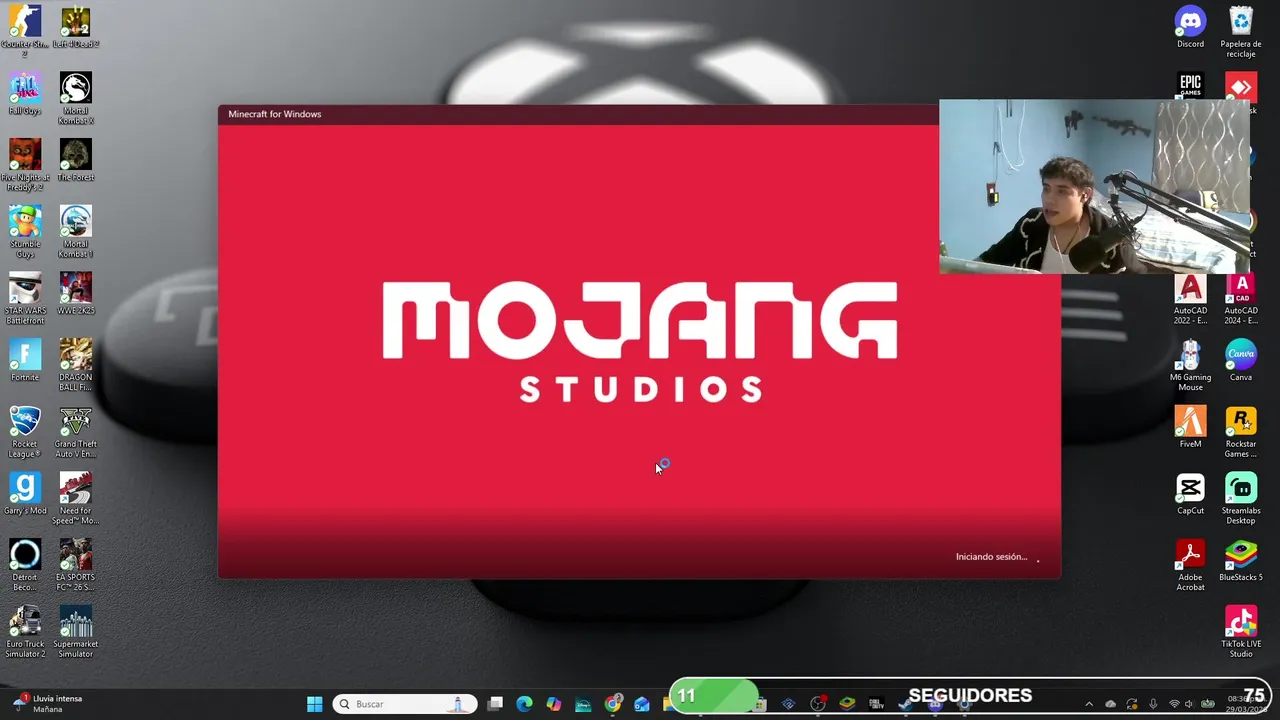Open the Counter-Strike 2 desktop shortcut

[x=25, y=28]
